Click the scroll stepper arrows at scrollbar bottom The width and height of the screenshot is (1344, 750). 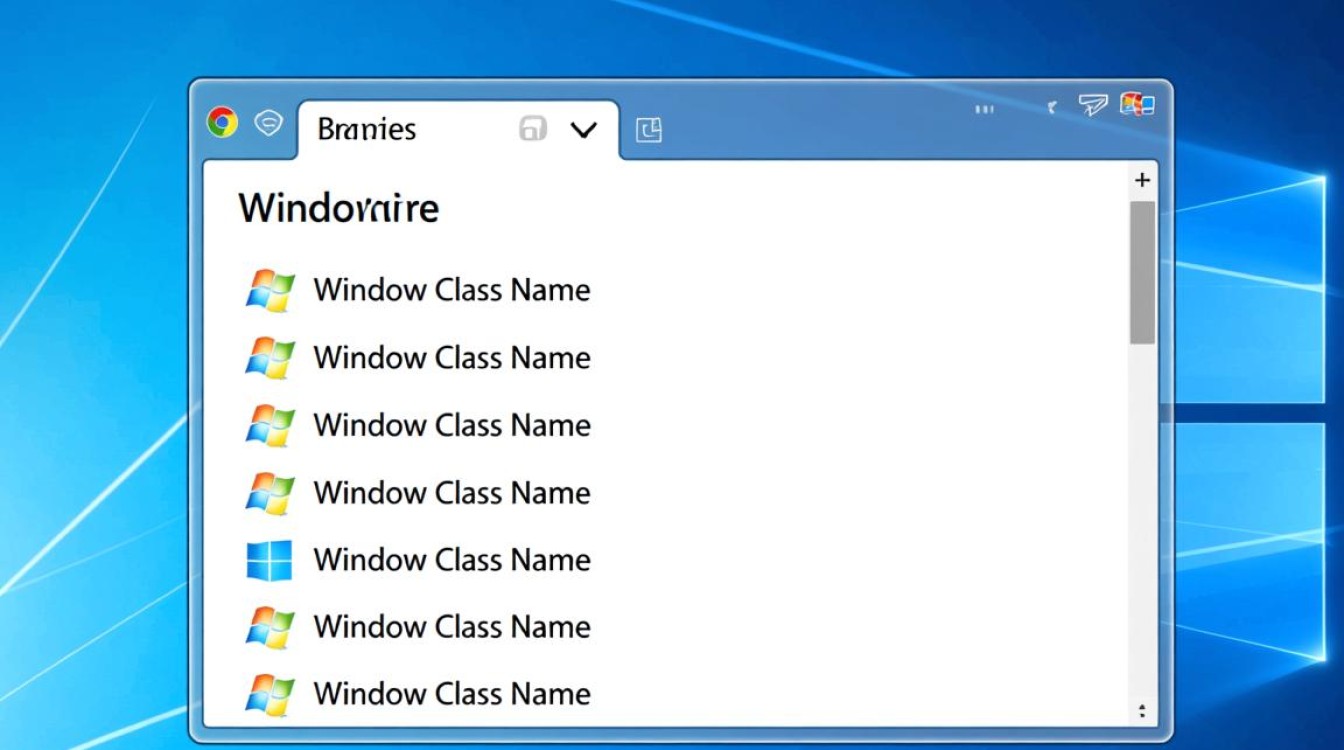1142,711
